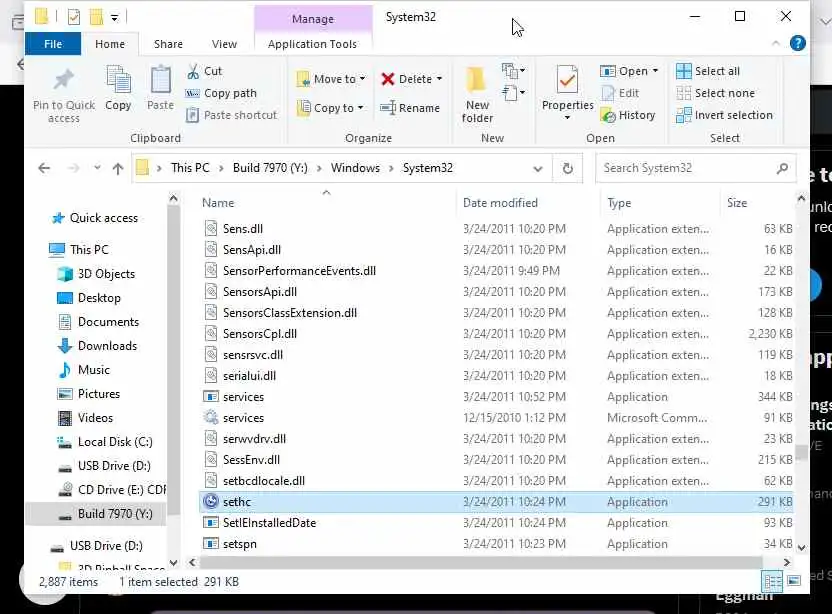This screenshot has width=832, height=614.
Task: Click Edit in Open group
Action: coord(620,93)
